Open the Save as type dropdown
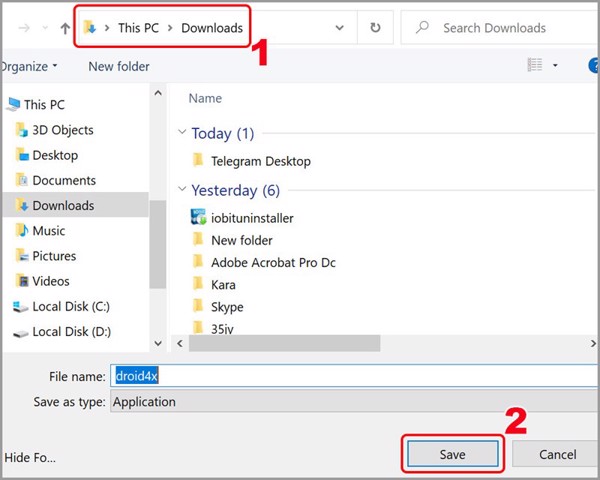The height and width of the screenshot is (480, 600). coord(355,401)
